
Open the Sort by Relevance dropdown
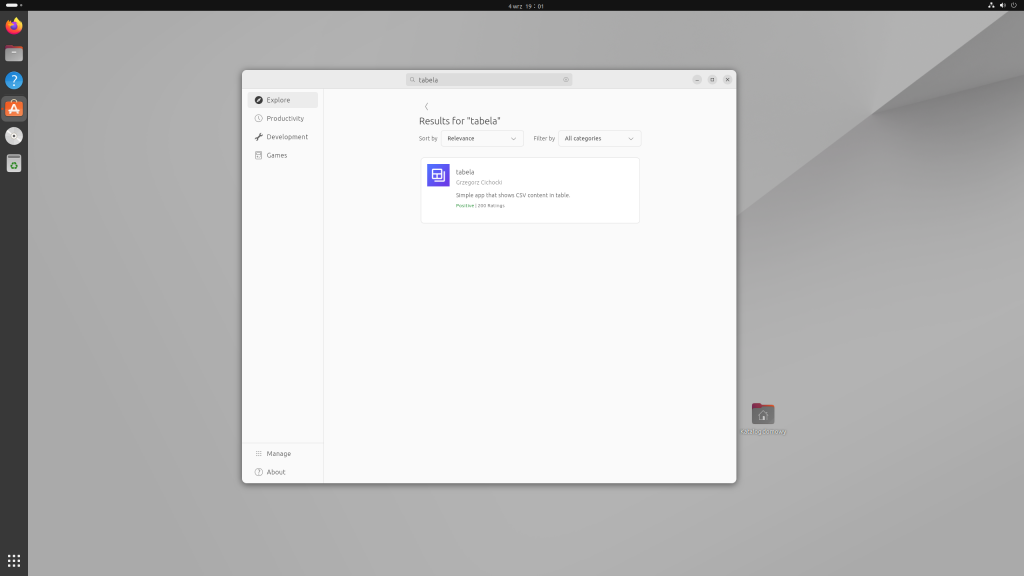482,138
